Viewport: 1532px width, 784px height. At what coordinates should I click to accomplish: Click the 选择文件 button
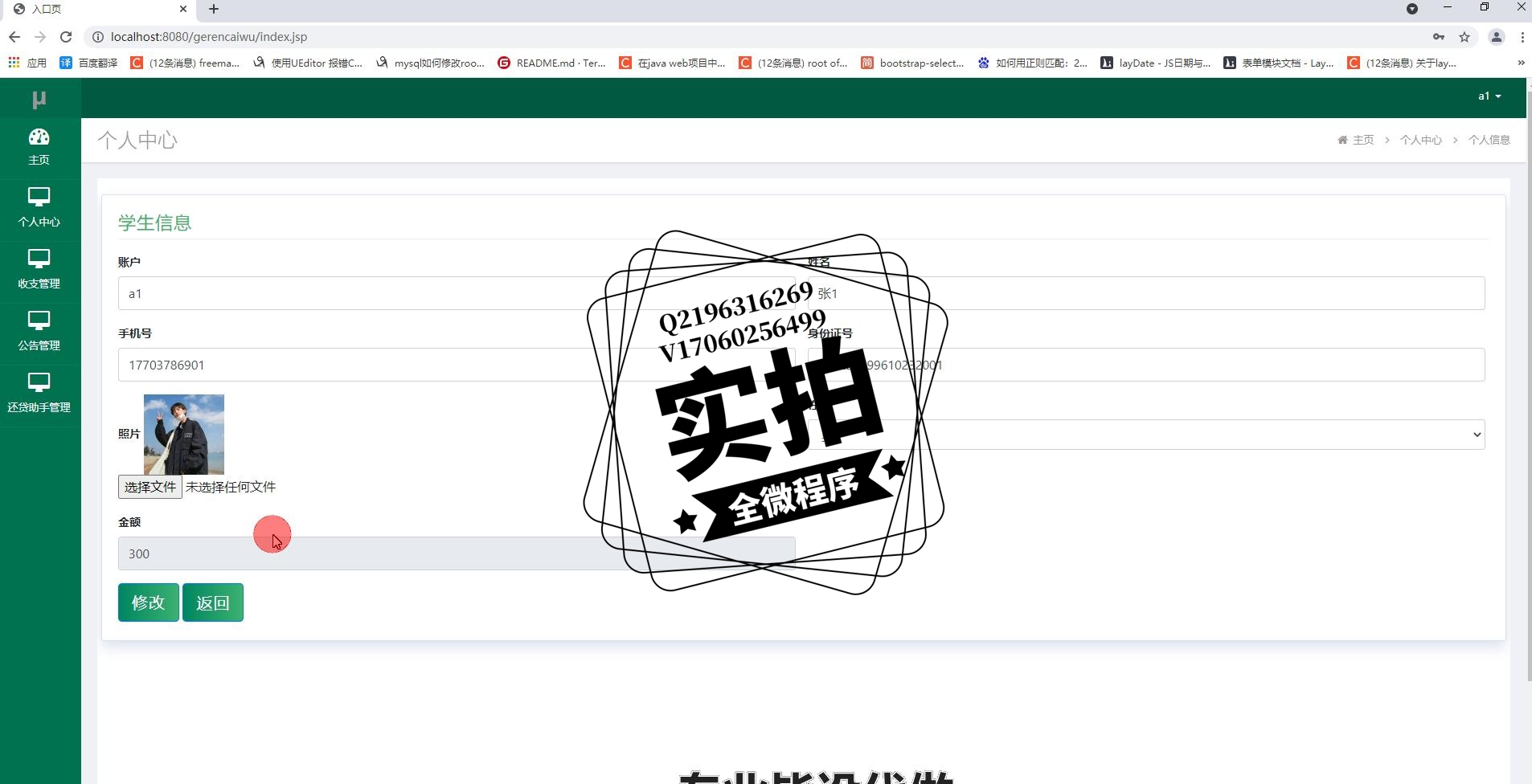150,487
